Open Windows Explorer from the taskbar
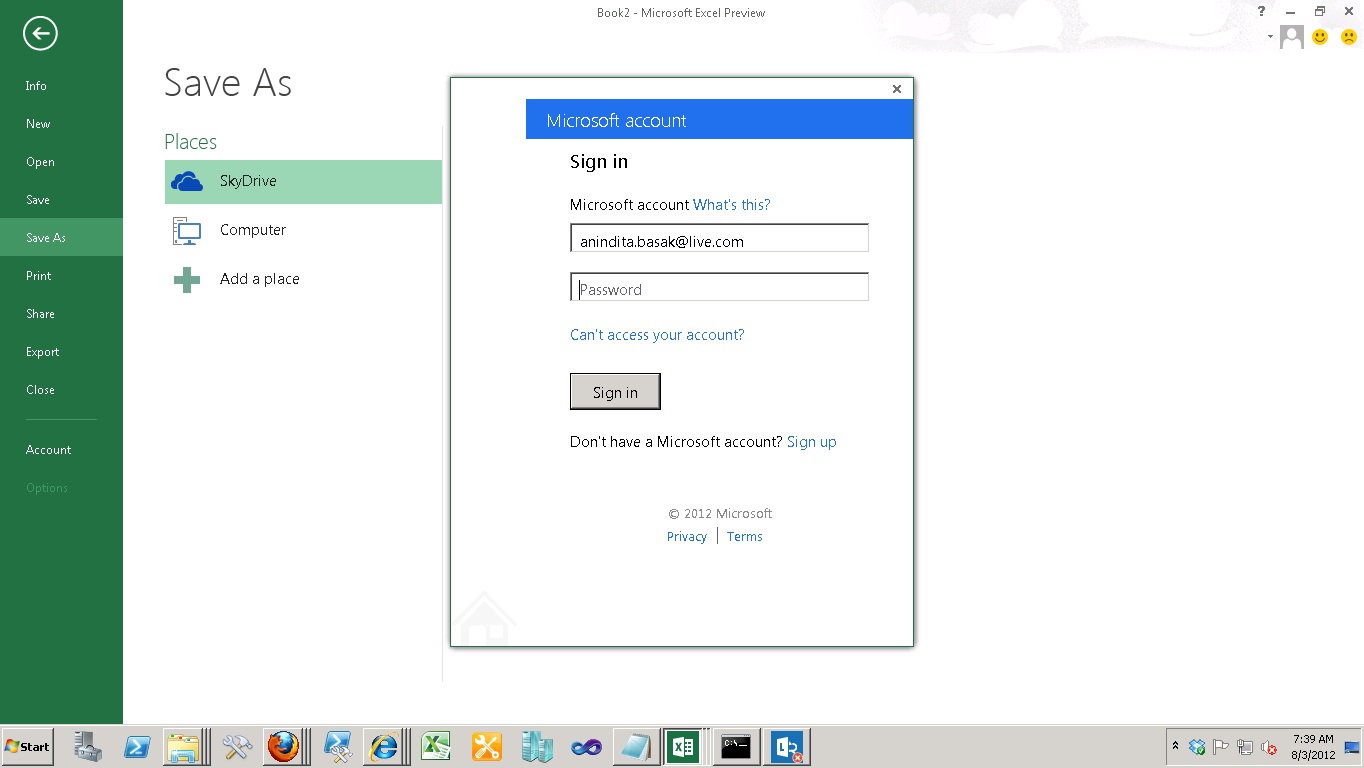Screen dimensions: 1364x768 [184, 746]
